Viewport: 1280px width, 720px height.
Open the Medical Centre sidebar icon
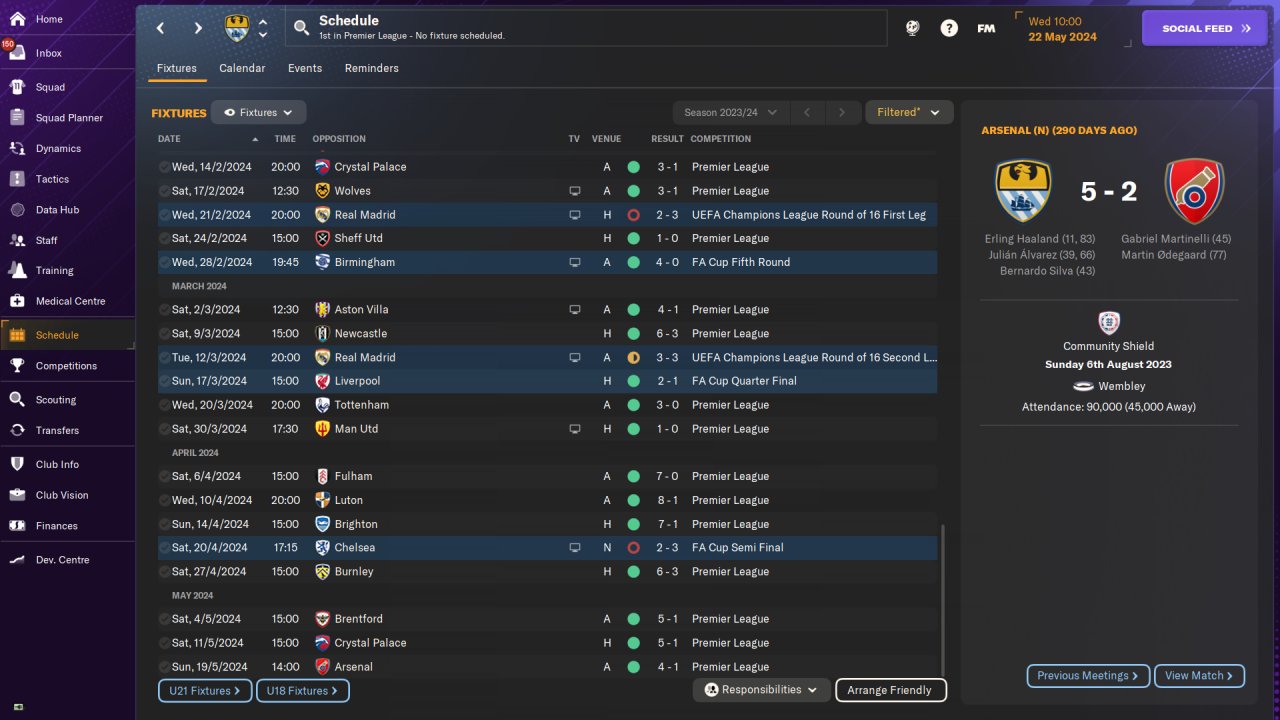pyautogui.click(x=17, y=301)
